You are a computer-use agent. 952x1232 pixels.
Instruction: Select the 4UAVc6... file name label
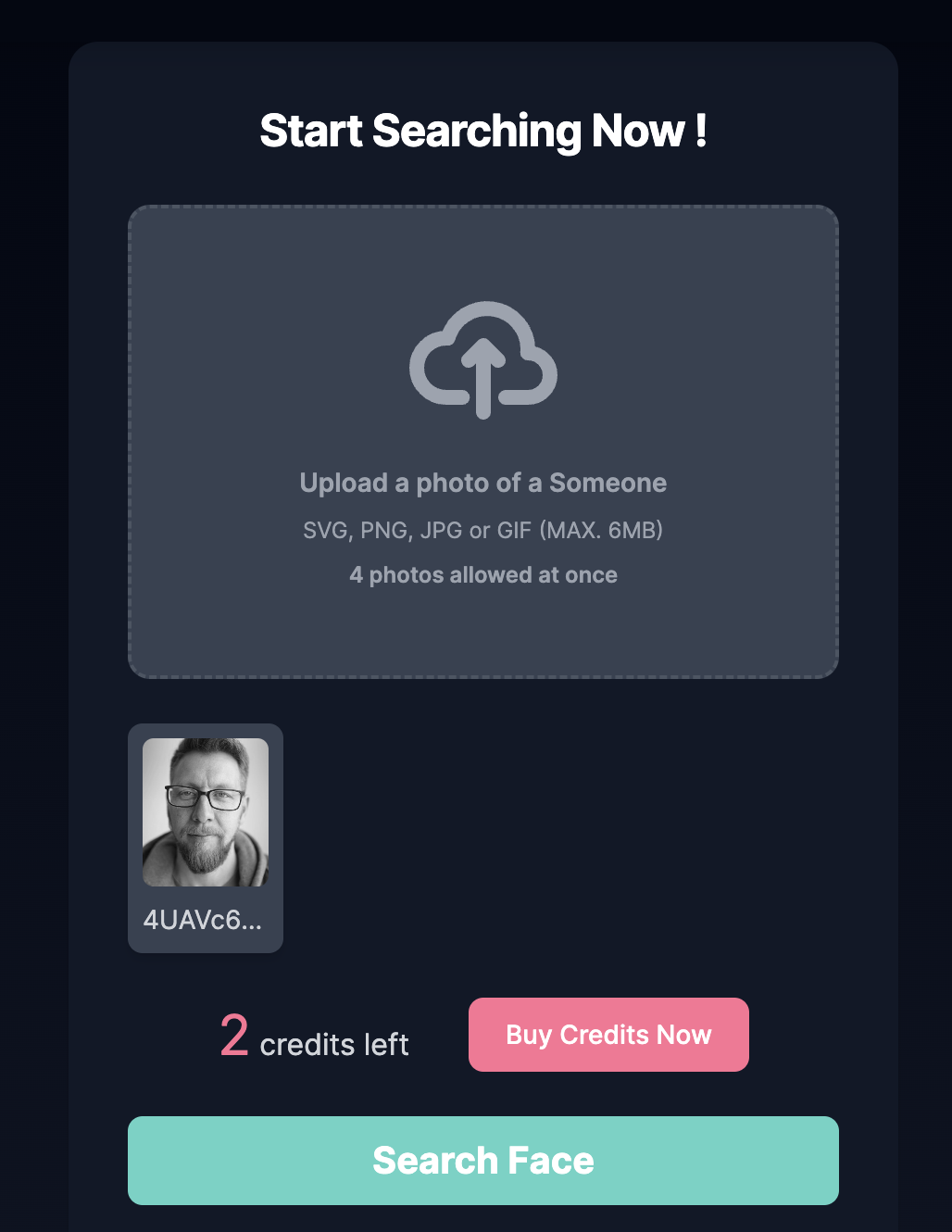[x=203, y=920]
